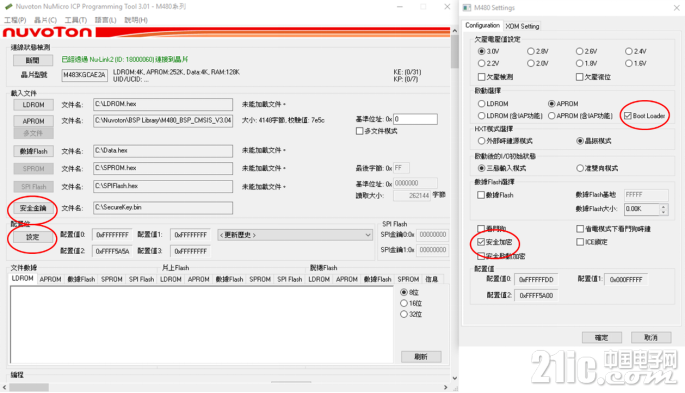Switch to 文件數據 SPROM tab

point(111,279)
